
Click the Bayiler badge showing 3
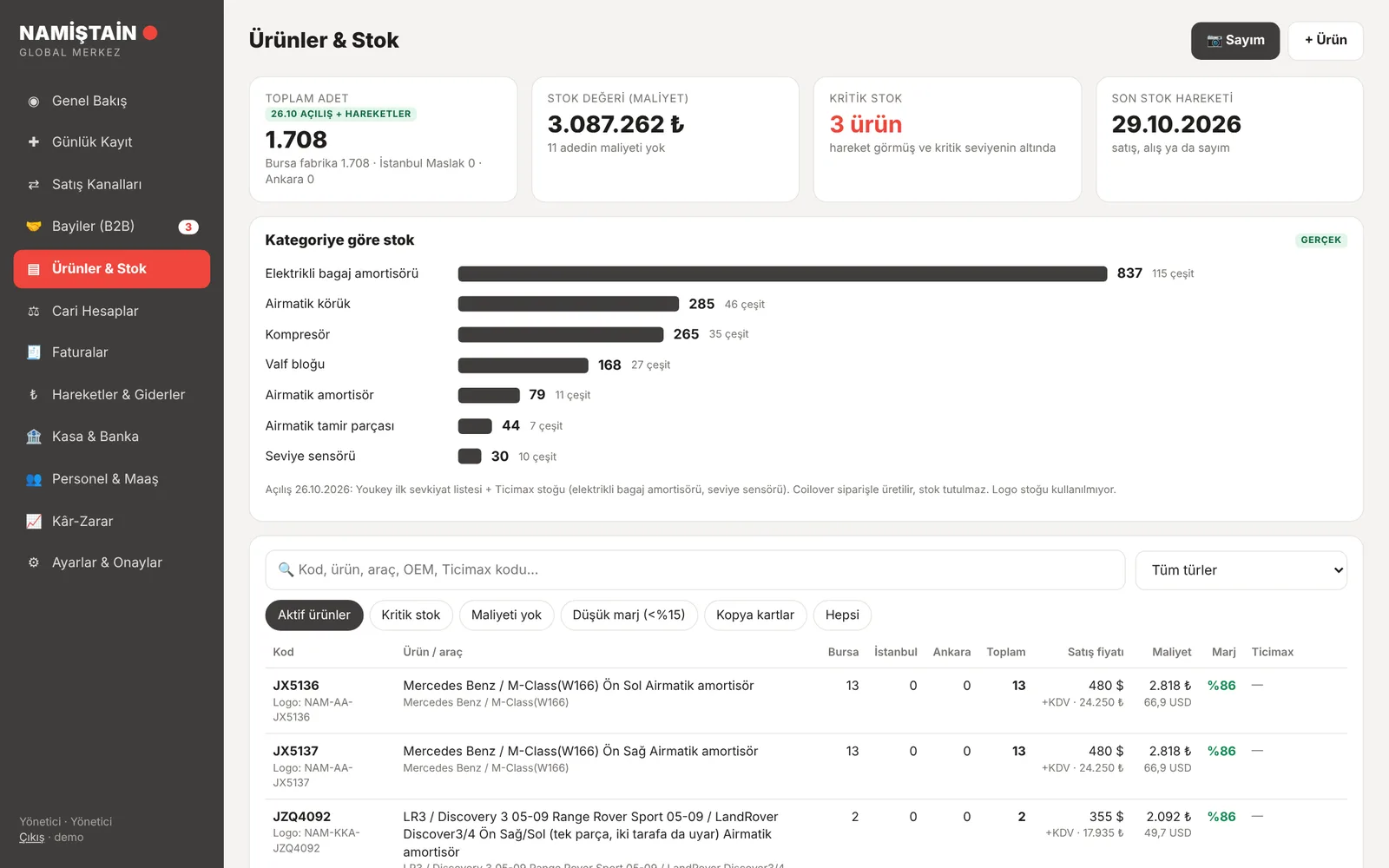click(x=188, y=227)
